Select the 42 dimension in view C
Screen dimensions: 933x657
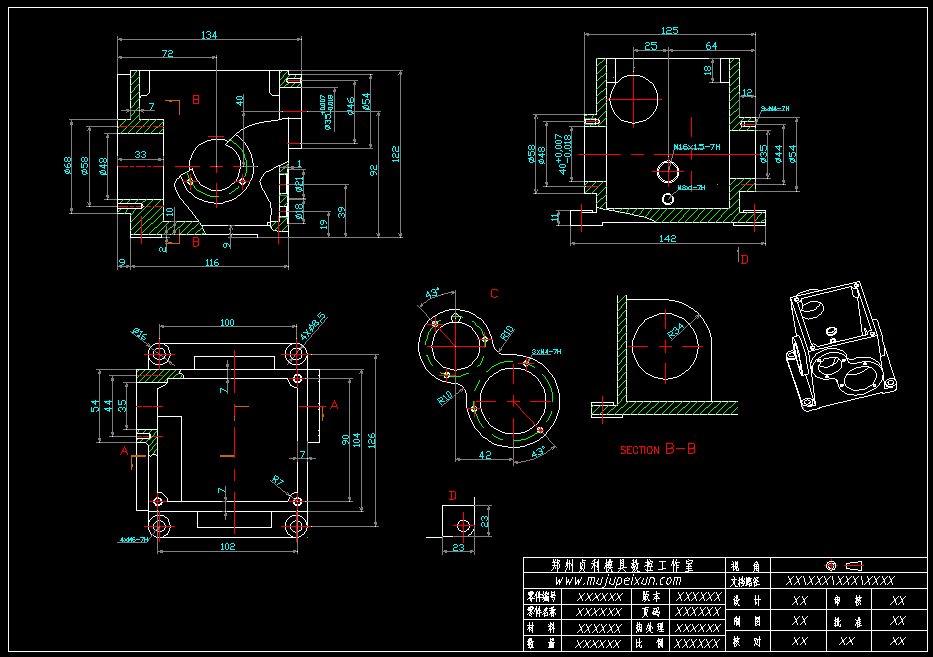[485, 455]
